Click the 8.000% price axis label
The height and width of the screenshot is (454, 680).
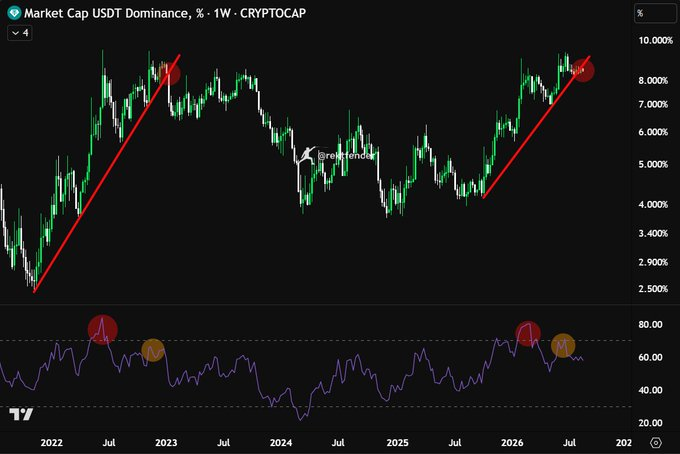[x=653, y=81]
